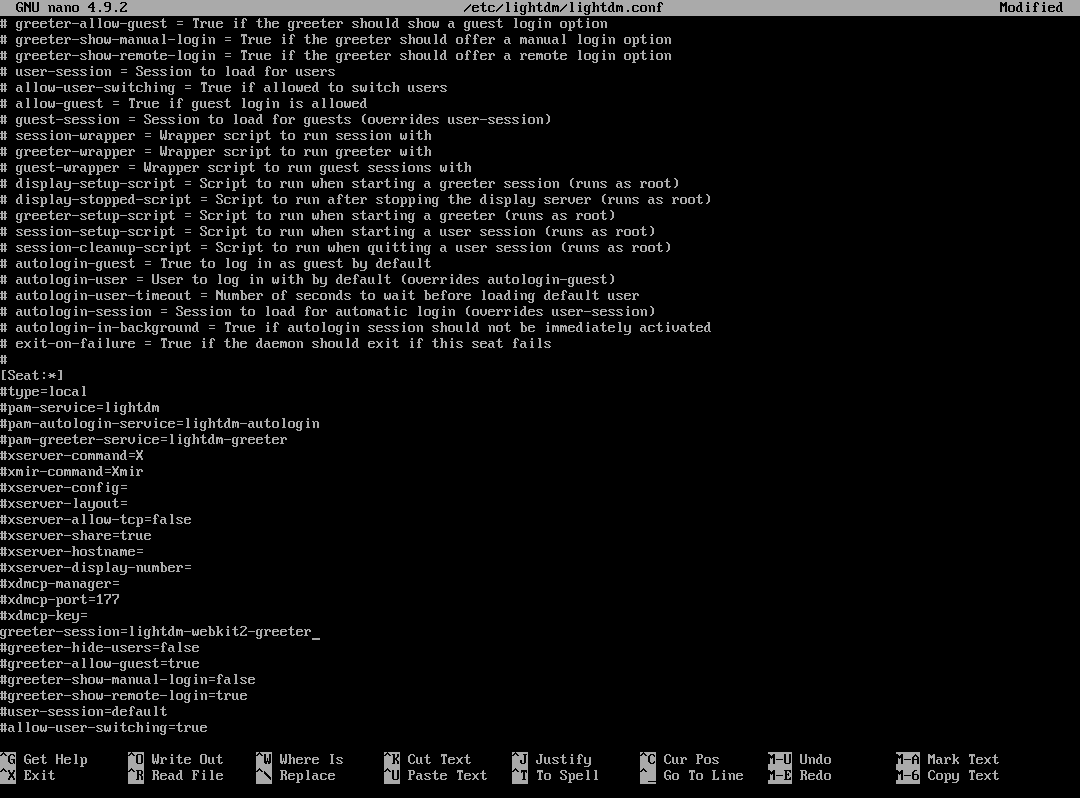
Task: Click the #xmir-command=Xmir line
Action: [72, 471]
